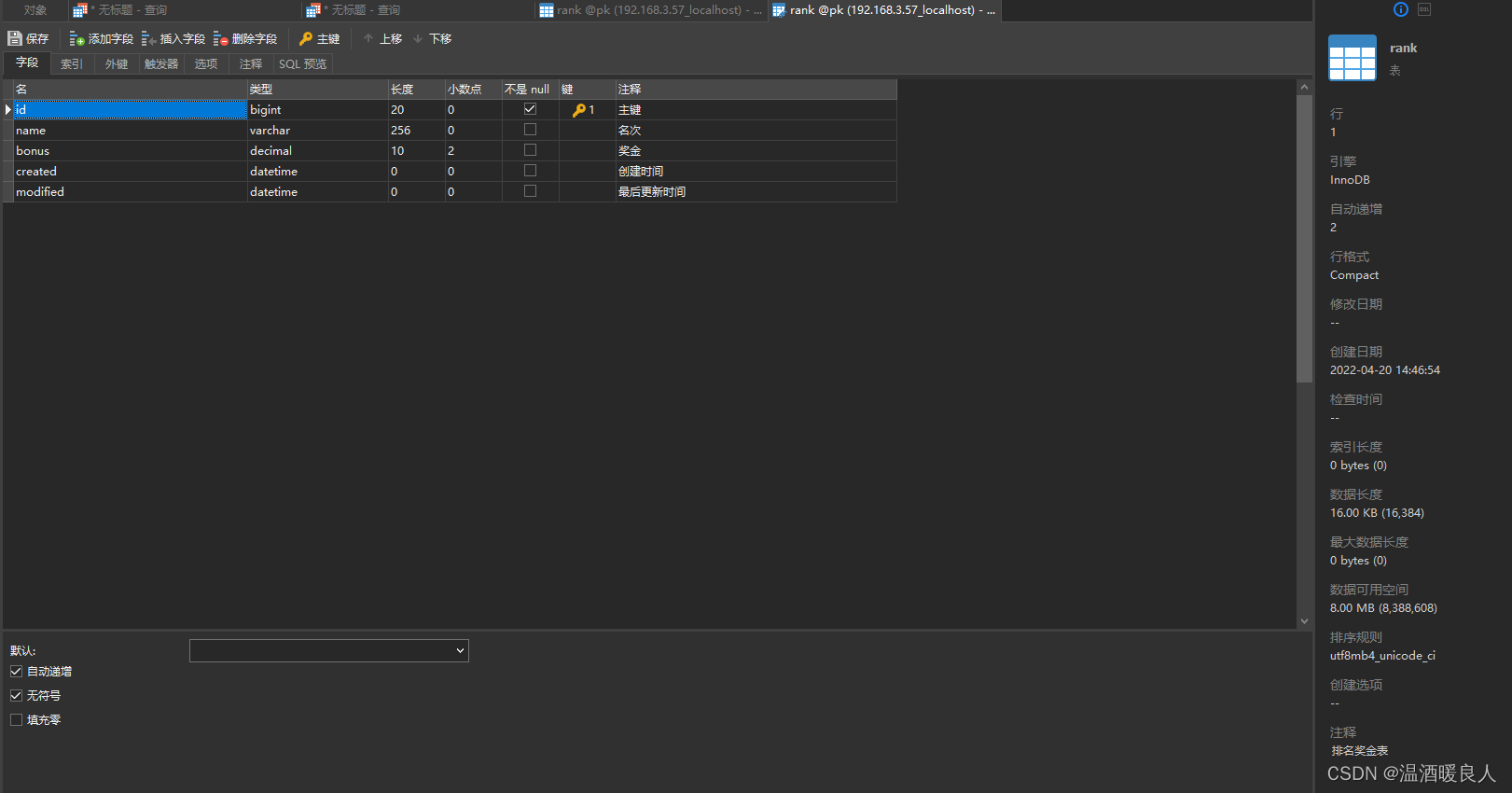The width and height of the screenshot is (1512, 793).
Task: Click the bigint type cell
Action: coord(318,110)
